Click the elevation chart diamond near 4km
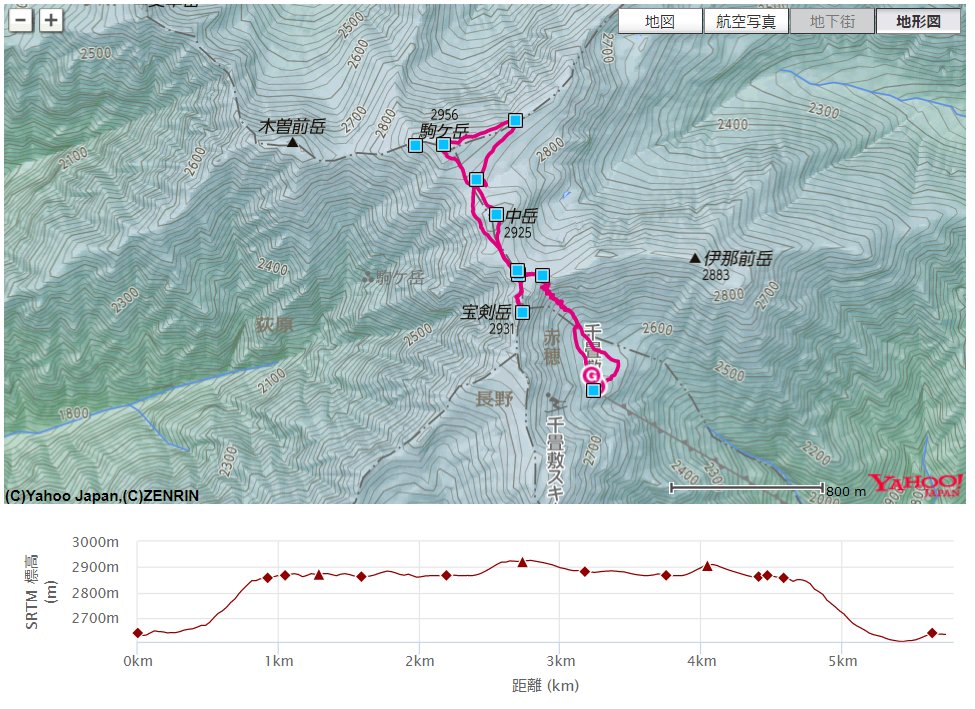 pos(707,566)
